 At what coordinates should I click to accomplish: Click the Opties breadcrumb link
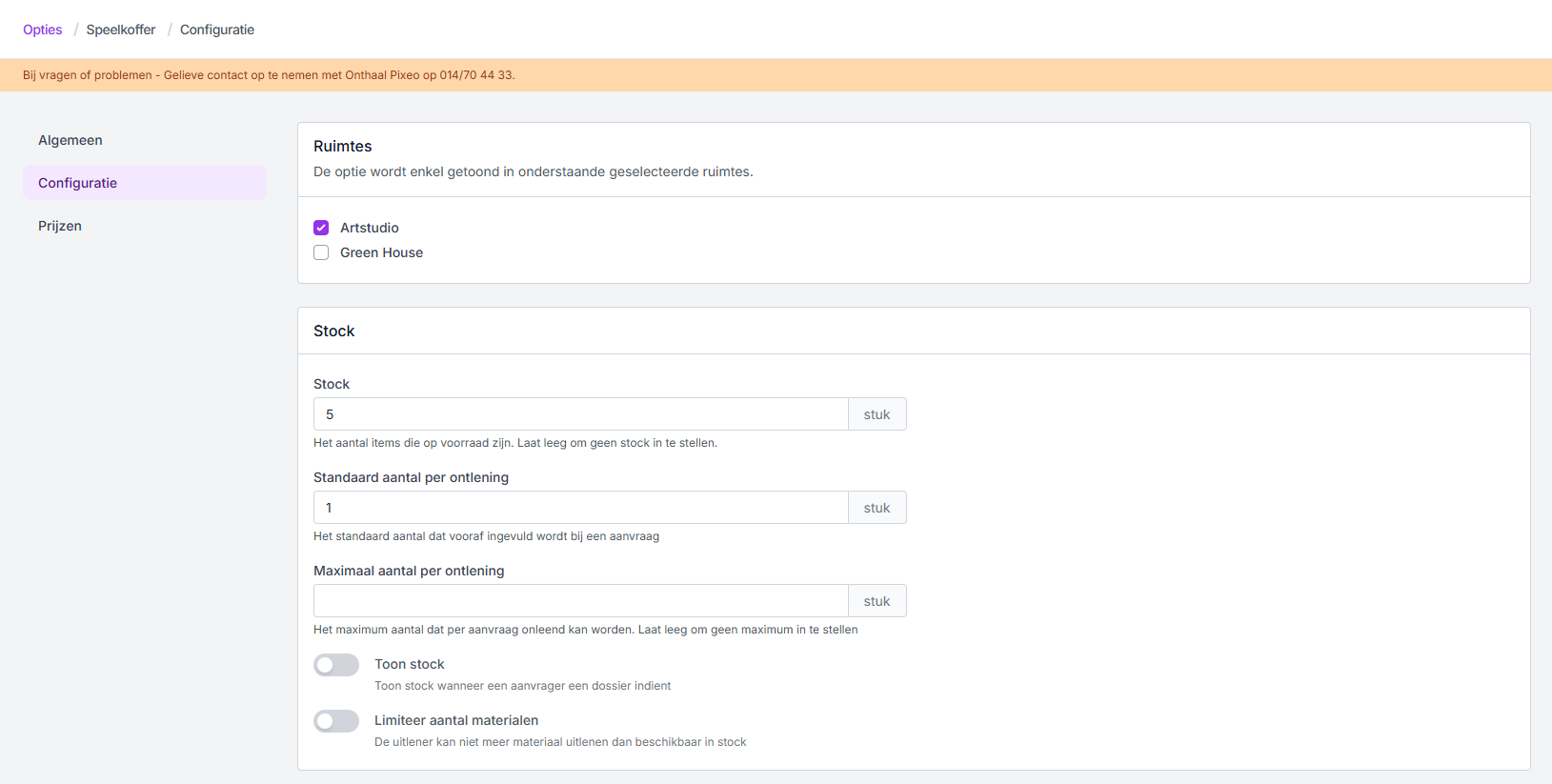42,30
